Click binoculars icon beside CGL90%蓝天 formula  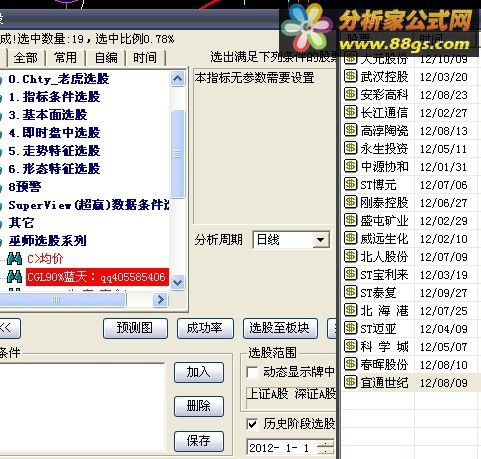(14, 277)
